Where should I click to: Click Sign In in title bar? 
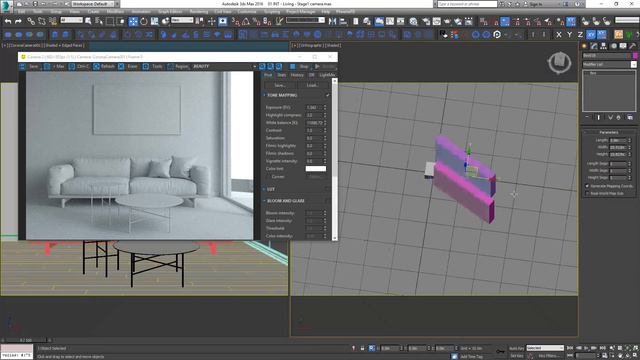coord(536,4)
